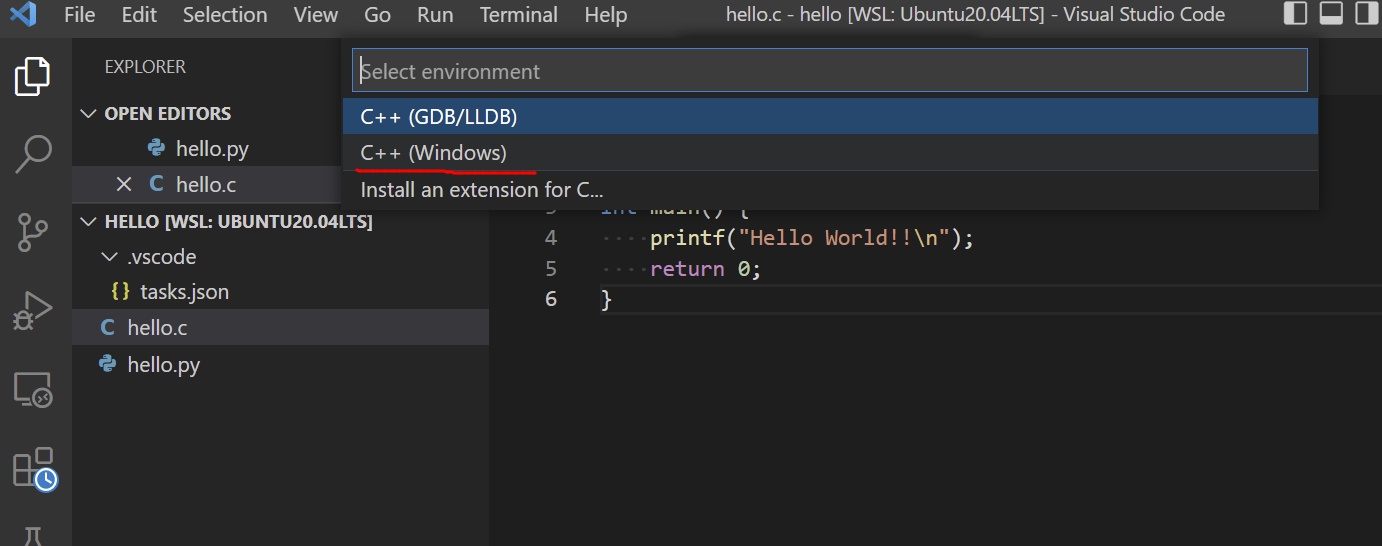Open the Source Control view
The height and width of the screenshot is (546, 1382).
[x=33, y=232]
